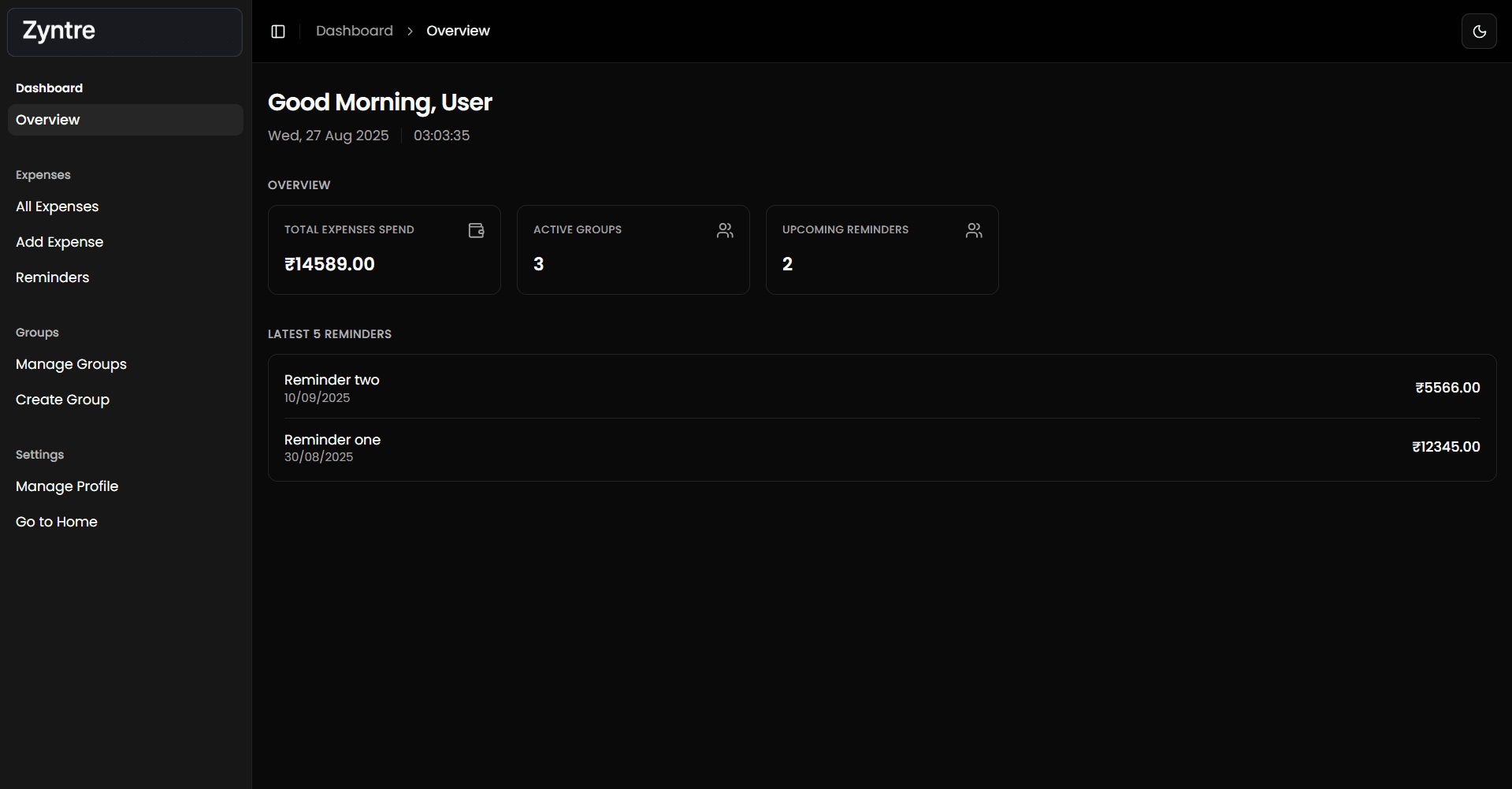The image size is (1512, 789).
Task: Expand the Settings section header
Action: pos(39,454)
